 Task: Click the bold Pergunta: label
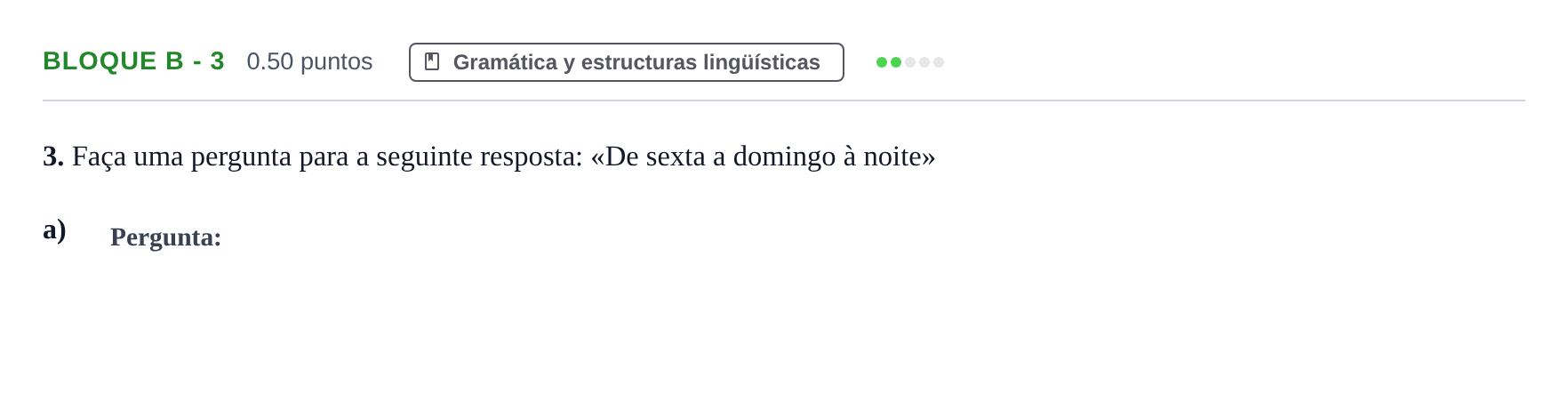click(x=165, y=237)
